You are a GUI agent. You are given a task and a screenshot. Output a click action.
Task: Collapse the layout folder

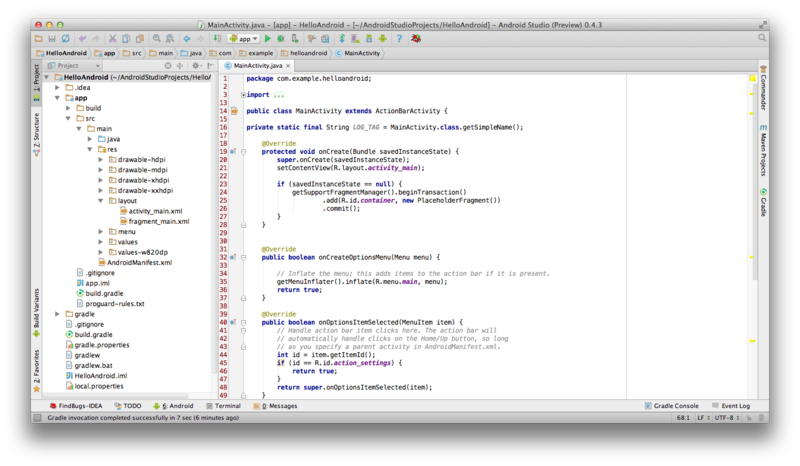(x=101, y=201)
